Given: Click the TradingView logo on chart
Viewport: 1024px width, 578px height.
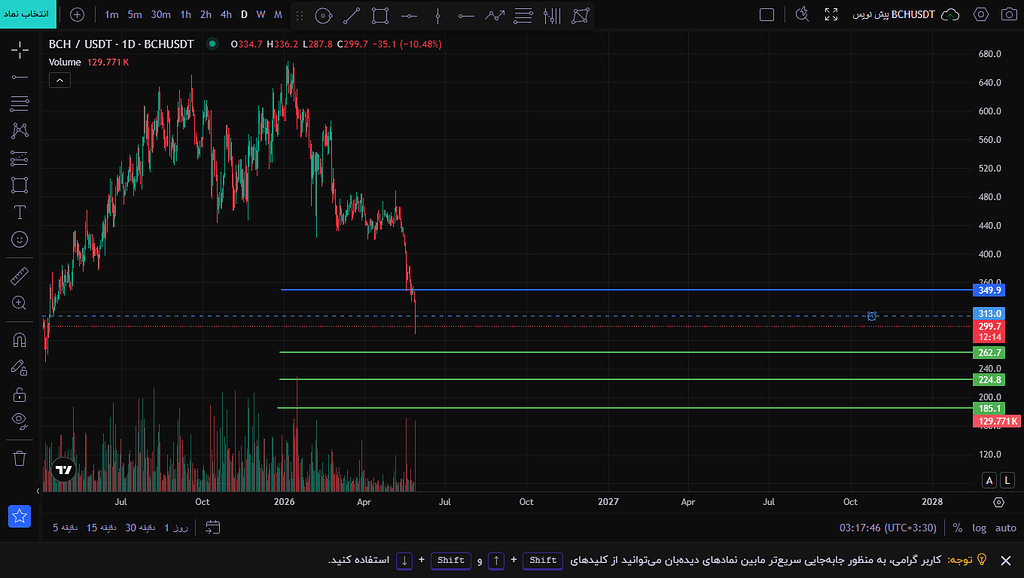Looking at the screenshot, I should [63, 470].
